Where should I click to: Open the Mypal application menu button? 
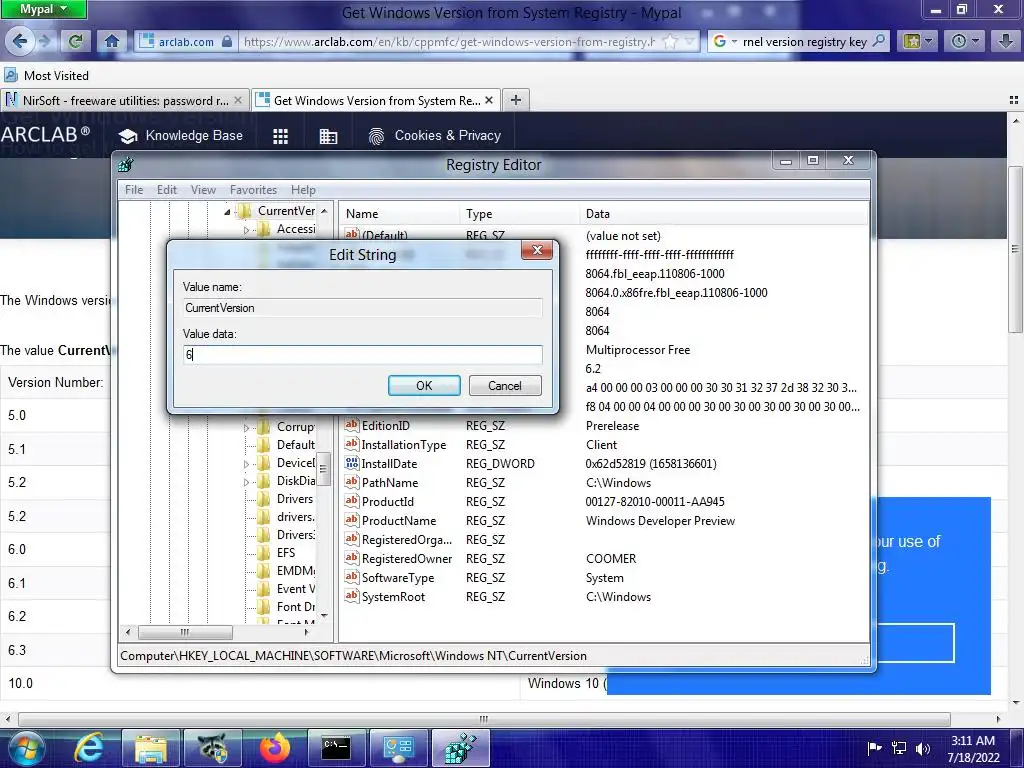click(43, 9)
